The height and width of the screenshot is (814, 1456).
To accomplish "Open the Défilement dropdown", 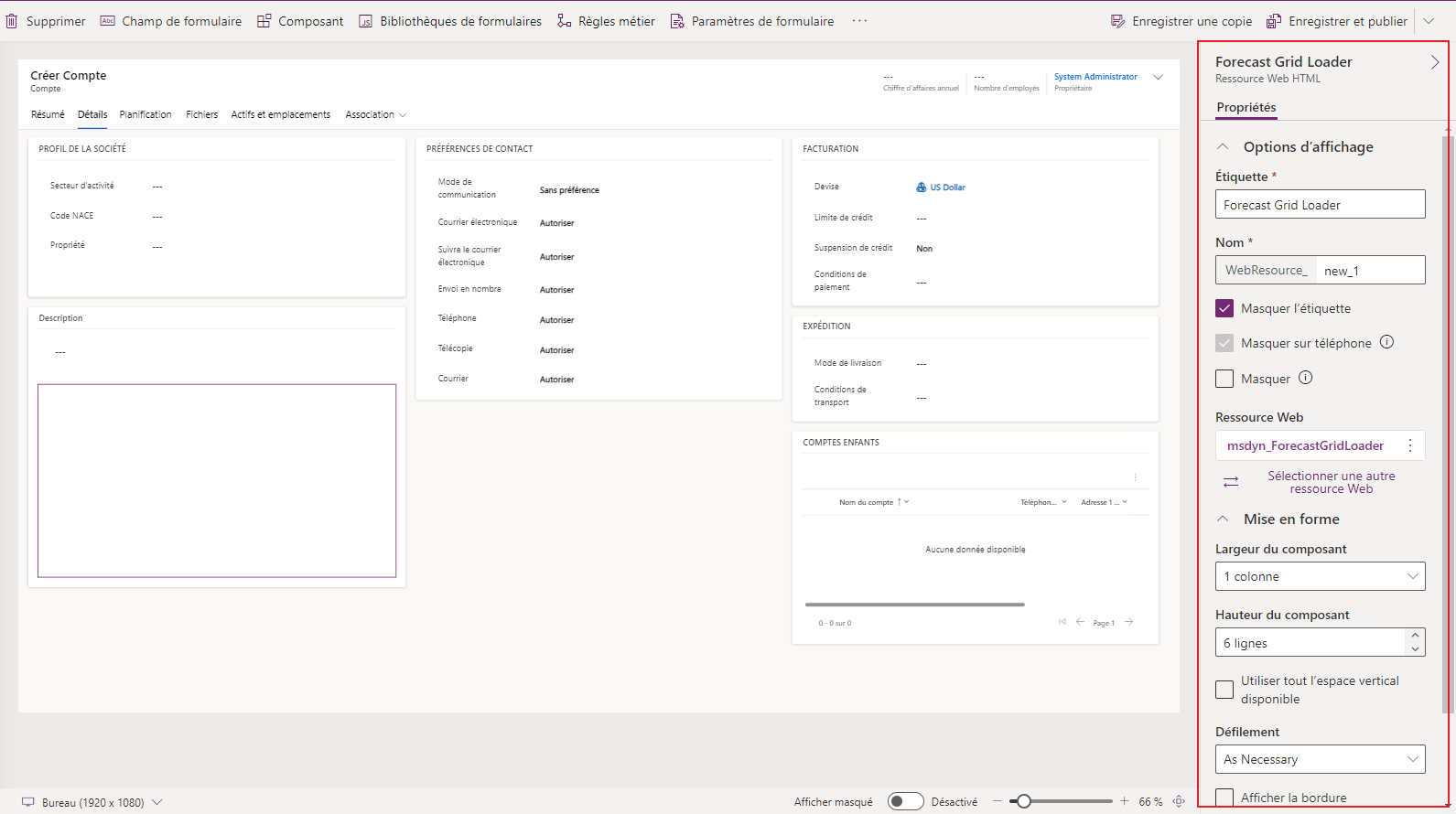I will pos(1320,759).
